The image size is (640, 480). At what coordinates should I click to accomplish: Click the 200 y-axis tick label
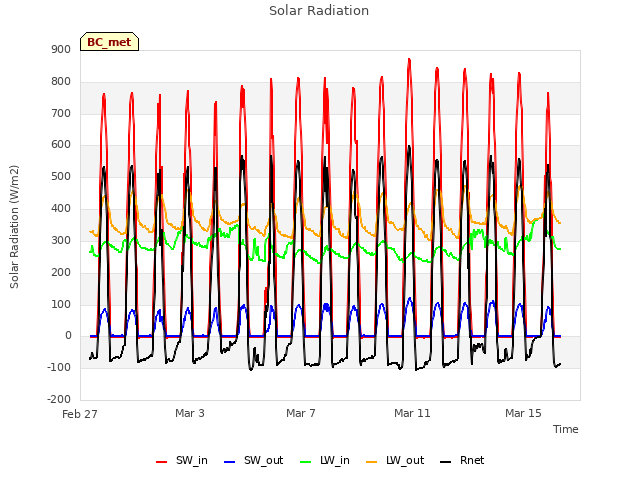point(61,272)
